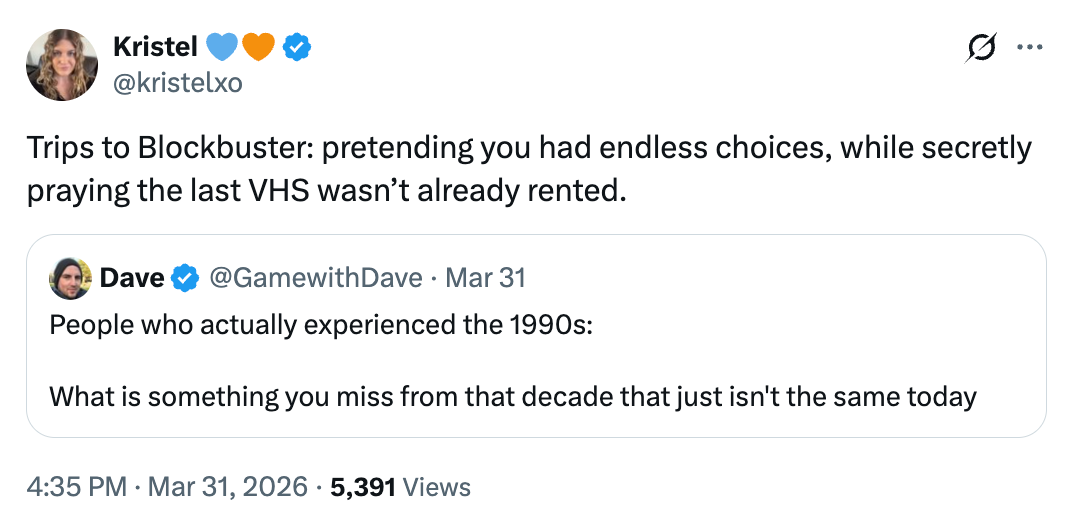Click Dave's small avatar in quoted post
This screenshot has height=532, width=1070.
(x=70, y=277)
